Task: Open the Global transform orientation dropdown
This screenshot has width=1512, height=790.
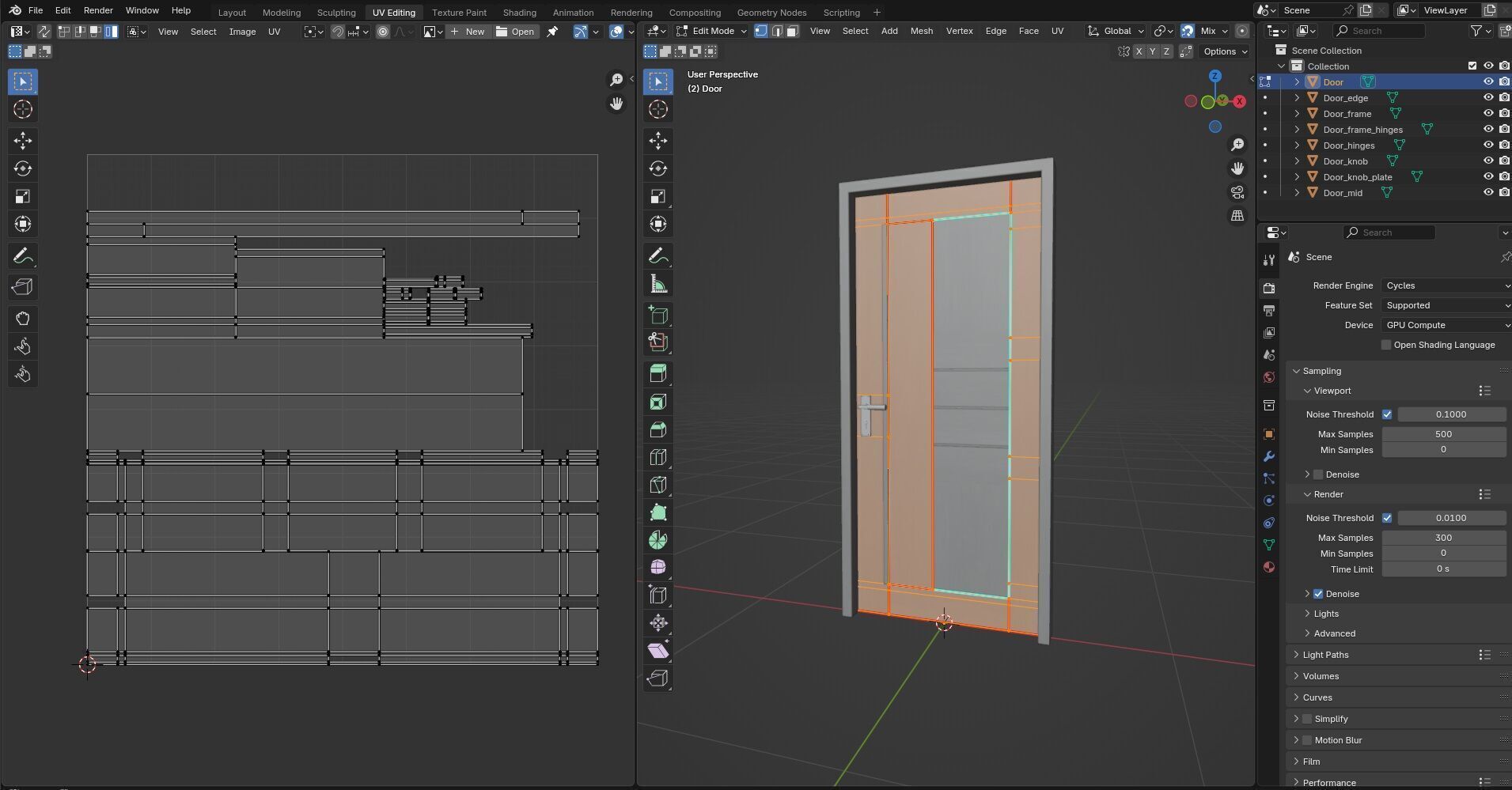Action: pyautogui.click(x=1116, y=31)
